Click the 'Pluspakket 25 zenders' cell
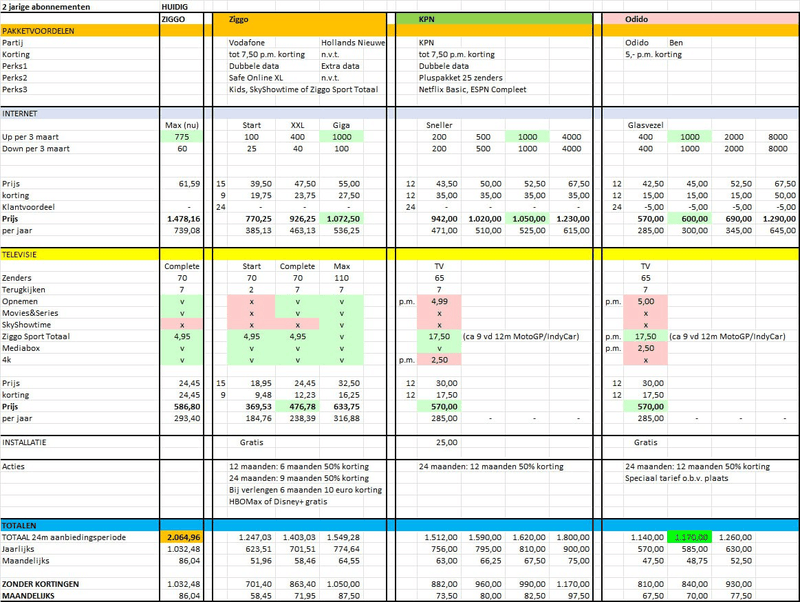 (461, 78)
